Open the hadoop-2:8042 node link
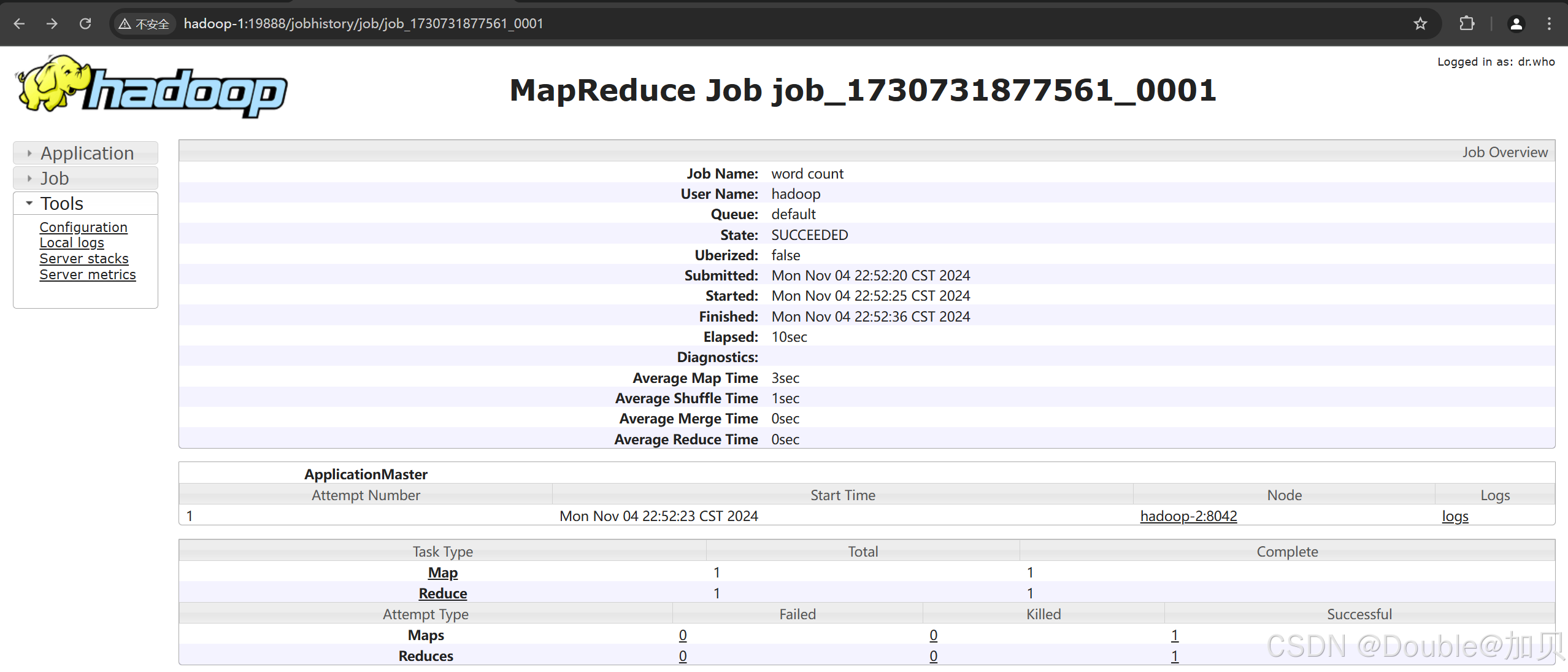Screen dimensions: 1568x672 pos(1188,516)
